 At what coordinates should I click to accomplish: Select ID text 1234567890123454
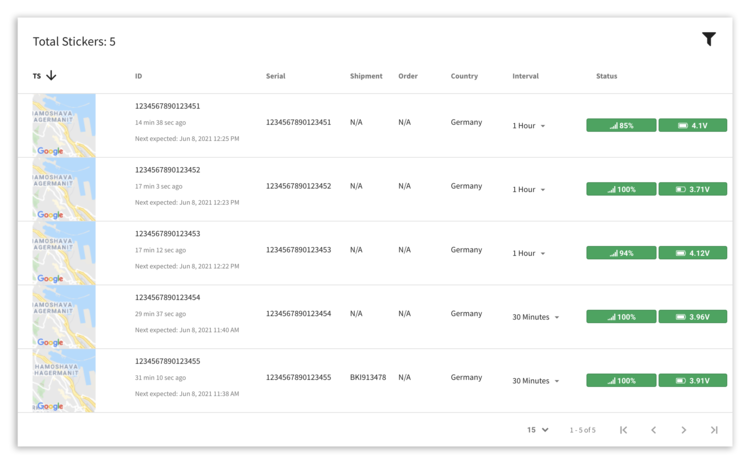click(x=167, y=298)
